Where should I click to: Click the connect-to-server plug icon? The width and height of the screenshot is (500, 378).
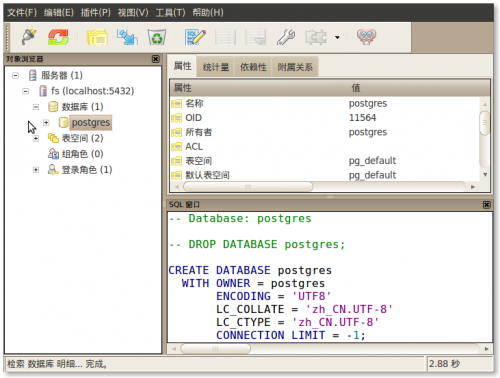29,37
